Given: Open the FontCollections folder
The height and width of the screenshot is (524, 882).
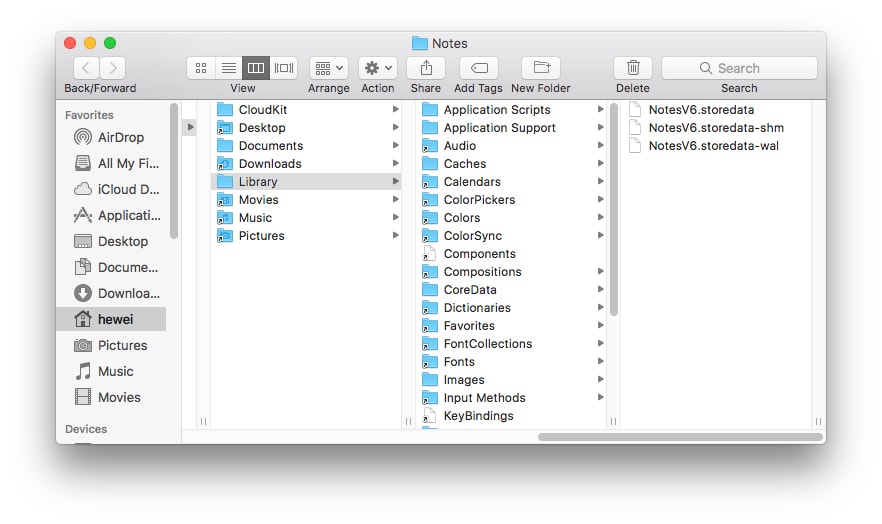Looking at the screenshot, I should tap(512, 344).
